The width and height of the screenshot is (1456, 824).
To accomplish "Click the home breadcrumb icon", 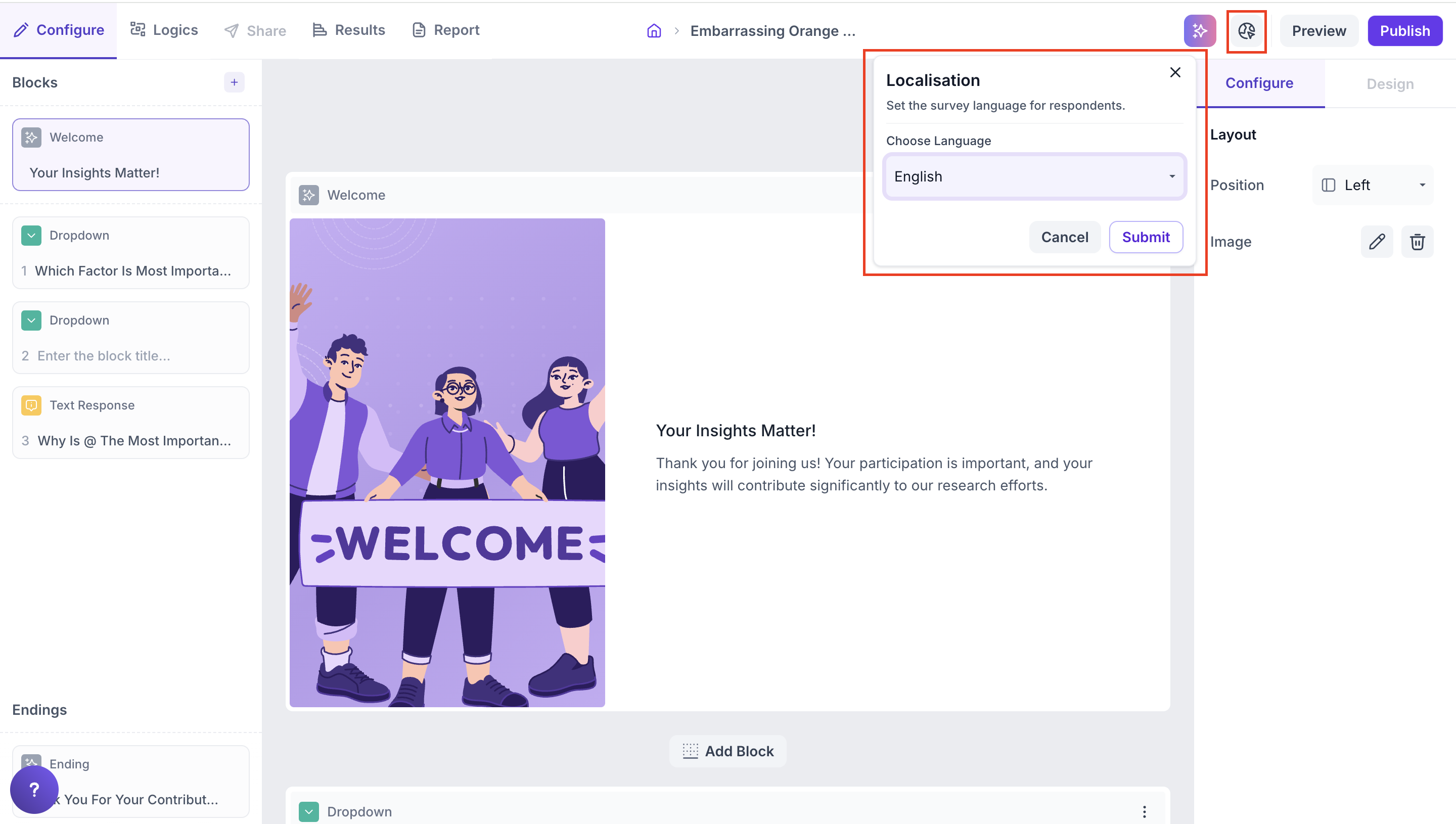I will 654,30.
